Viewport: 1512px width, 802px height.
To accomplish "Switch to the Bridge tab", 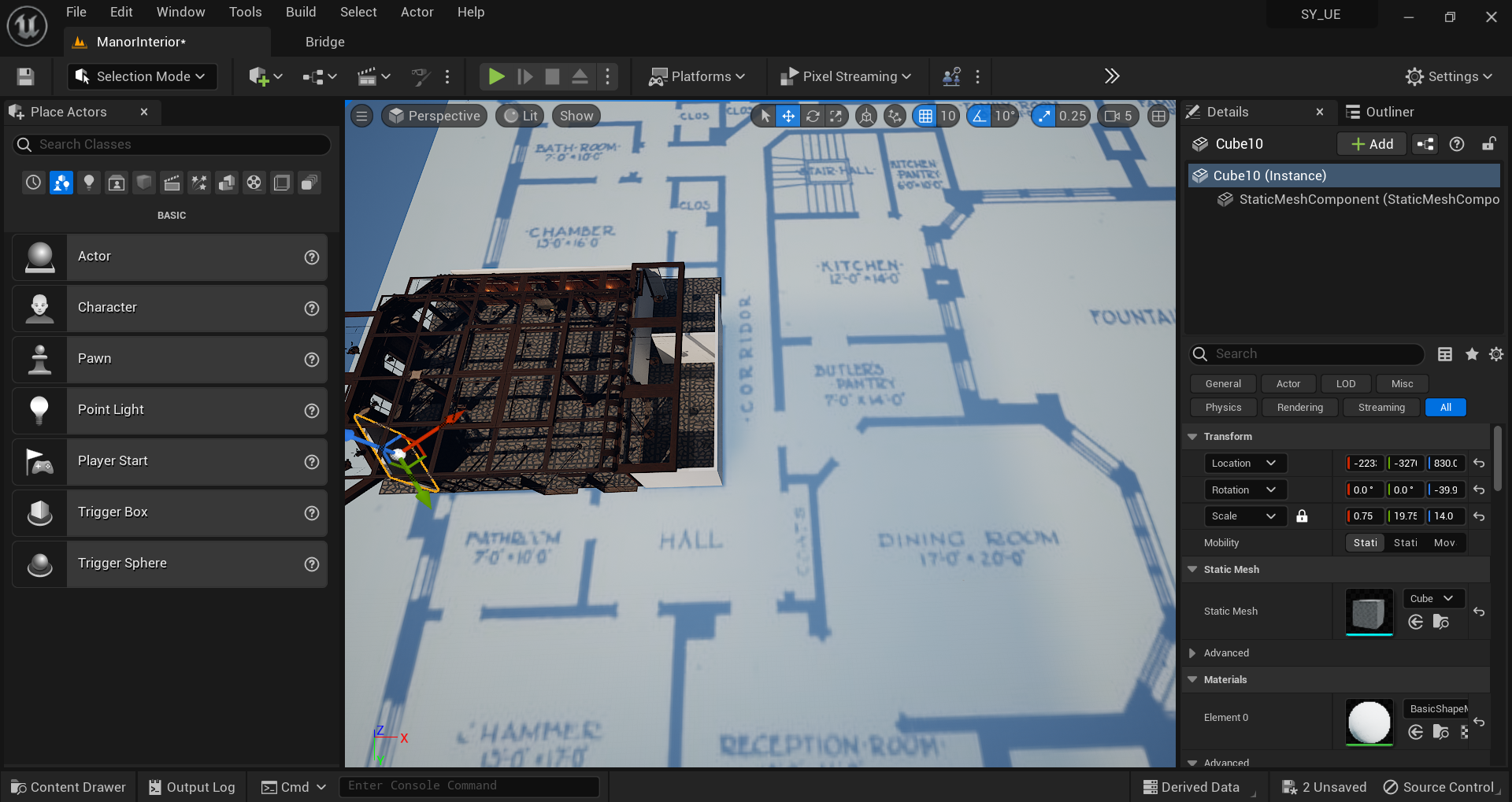I will [325, 42].
